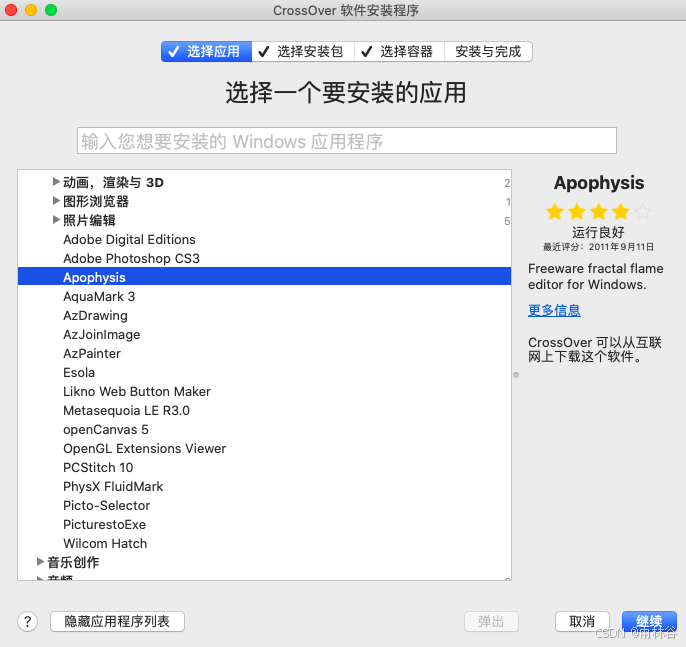
Task: Select the highlighted Apophysis row
Action: [264, 277]
